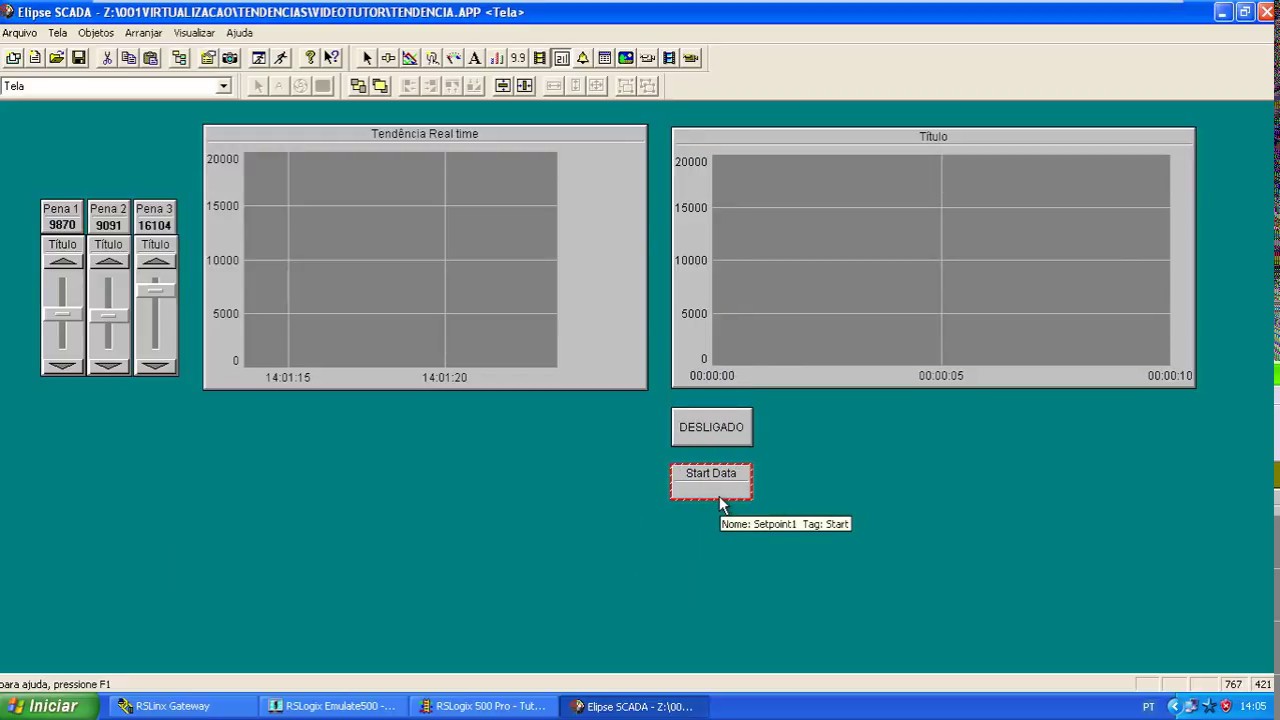Select the Bar graph object tool

point(497,58)
